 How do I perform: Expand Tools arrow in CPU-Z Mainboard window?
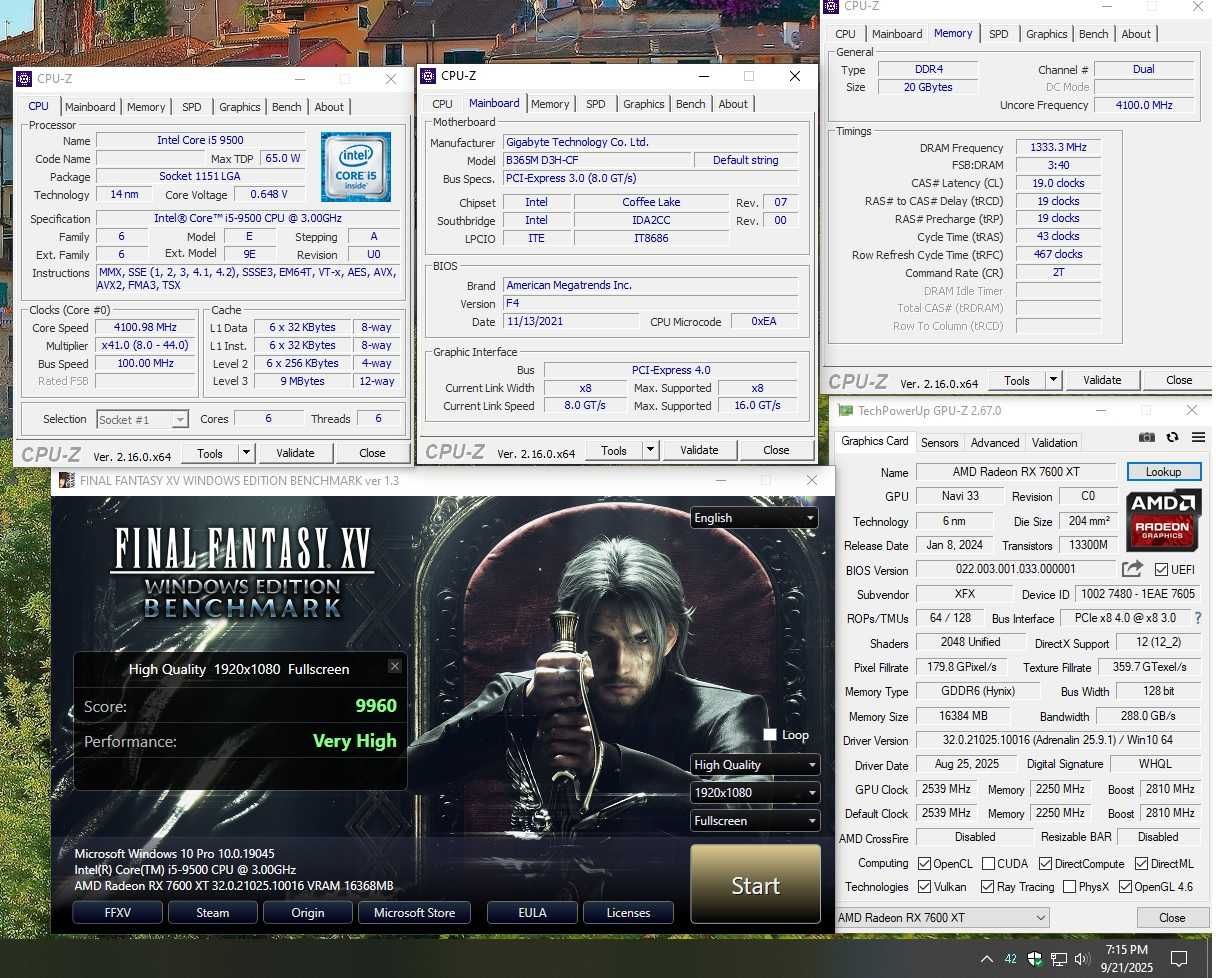(x=650, y=450)
